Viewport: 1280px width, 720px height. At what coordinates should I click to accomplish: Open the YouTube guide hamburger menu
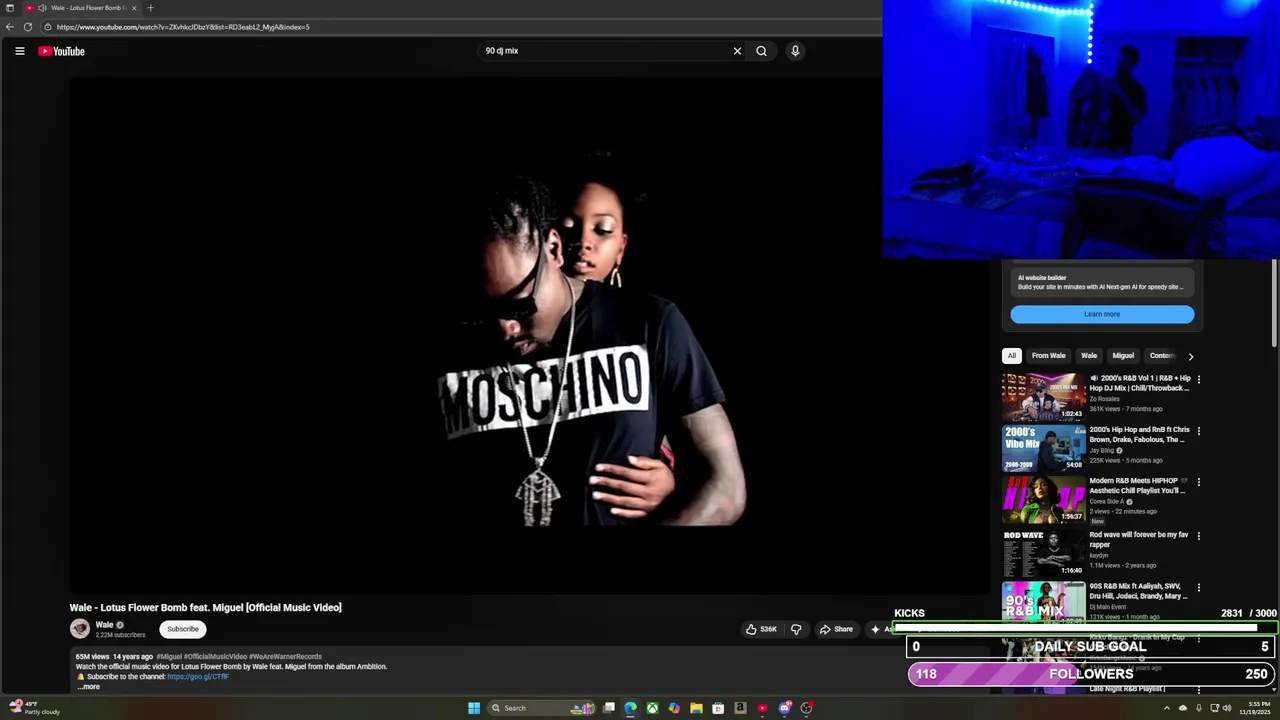coord(20,51)
